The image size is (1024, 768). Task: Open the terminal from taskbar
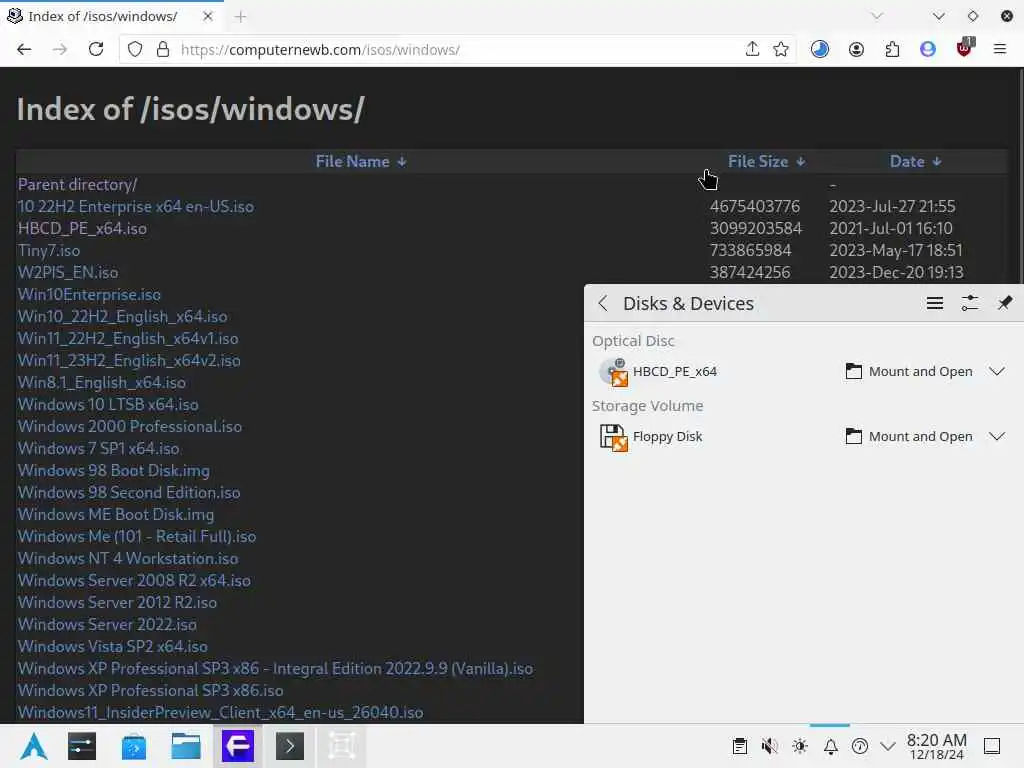point(290,746)
